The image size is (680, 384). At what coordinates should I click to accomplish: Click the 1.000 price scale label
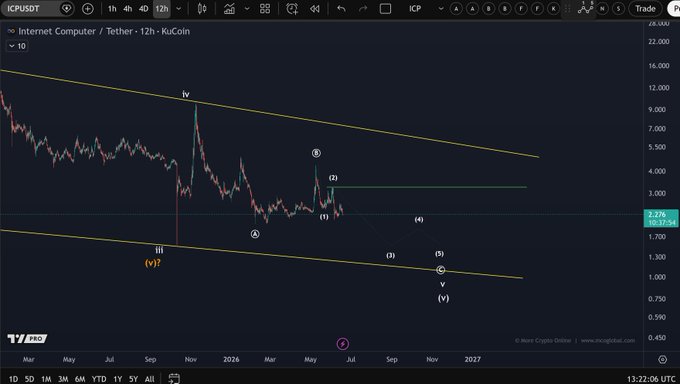click(x=657, y=277)
